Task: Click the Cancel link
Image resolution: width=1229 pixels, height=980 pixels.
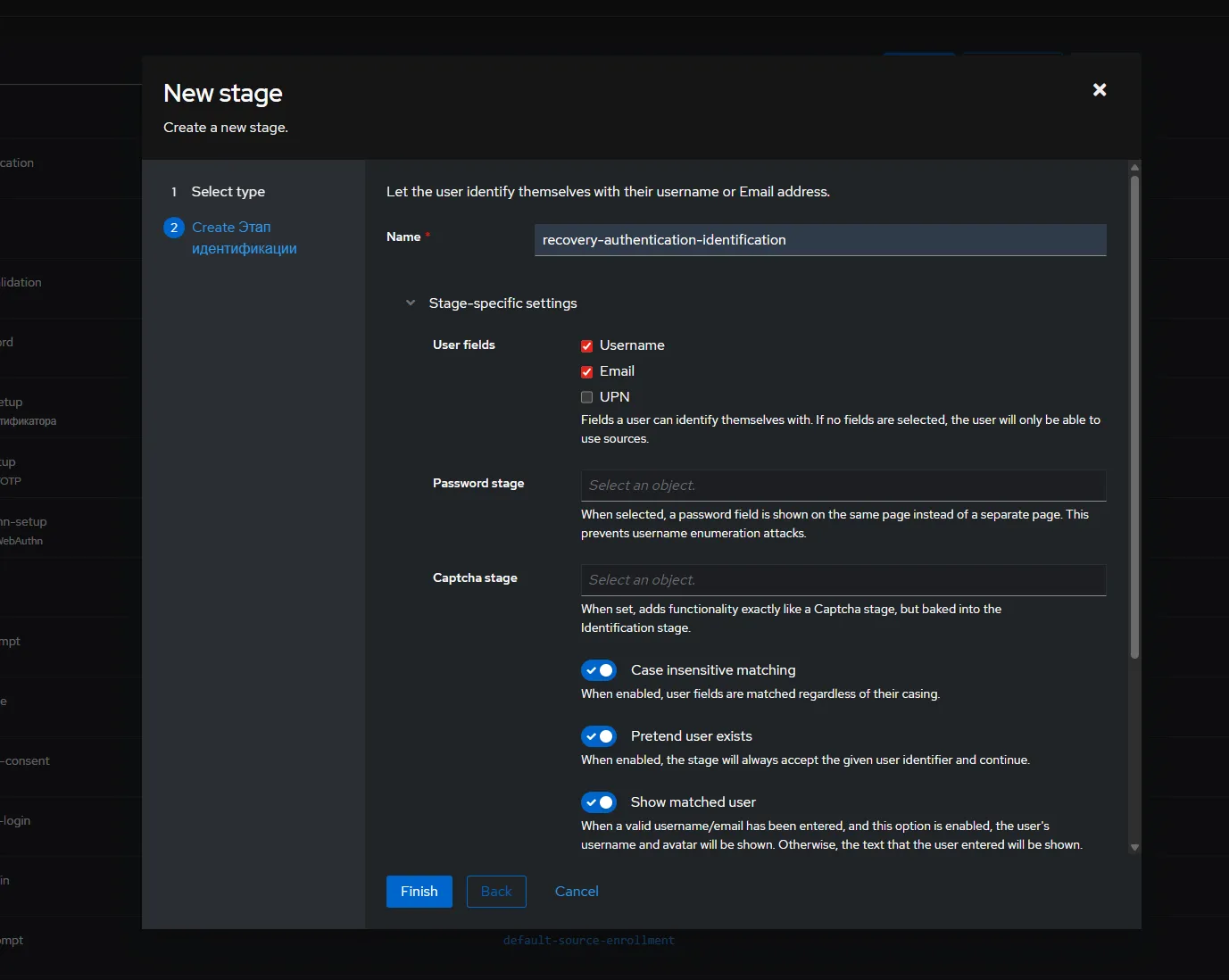Action: (x=577, y=892)
